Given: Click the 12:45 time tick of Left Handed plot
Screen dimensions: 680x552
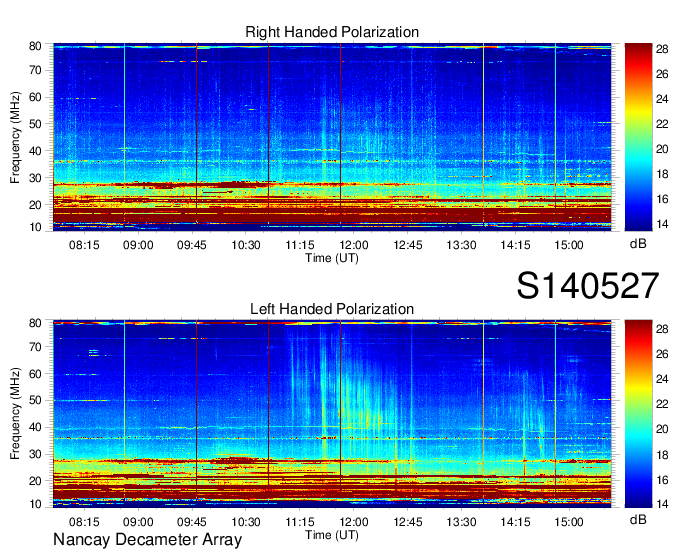Looking at the screenshot, I should click(408, 522).
